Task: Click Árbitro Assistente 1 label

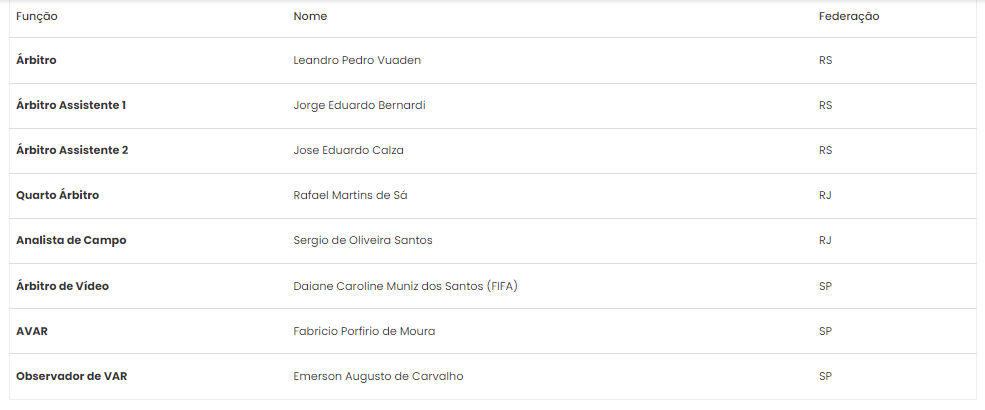Action: tap(71, 105)
